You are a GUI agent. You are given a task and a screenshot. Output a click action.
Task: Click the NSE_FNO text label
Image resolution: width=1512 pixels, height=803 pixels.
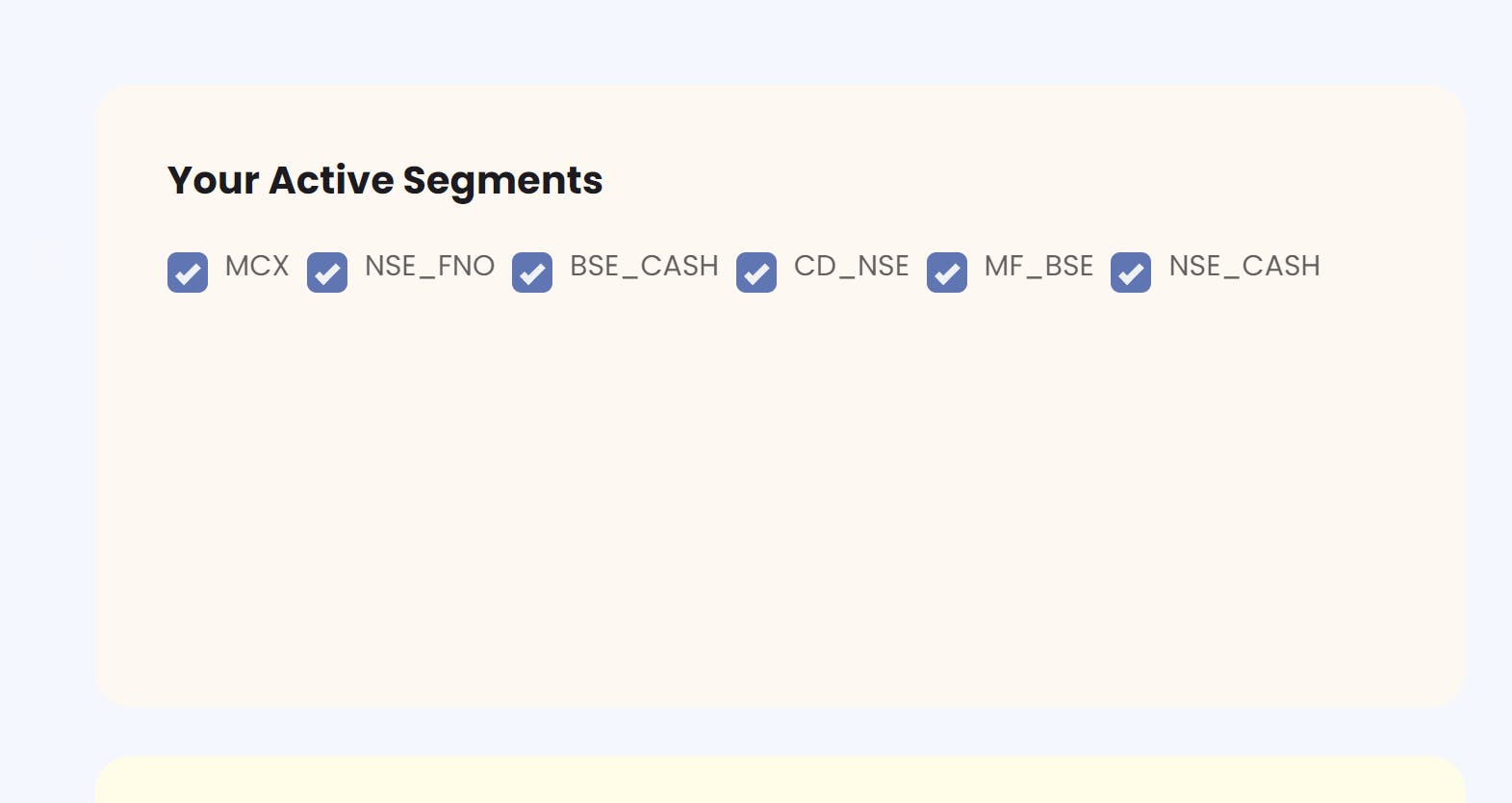coord(429,266)
